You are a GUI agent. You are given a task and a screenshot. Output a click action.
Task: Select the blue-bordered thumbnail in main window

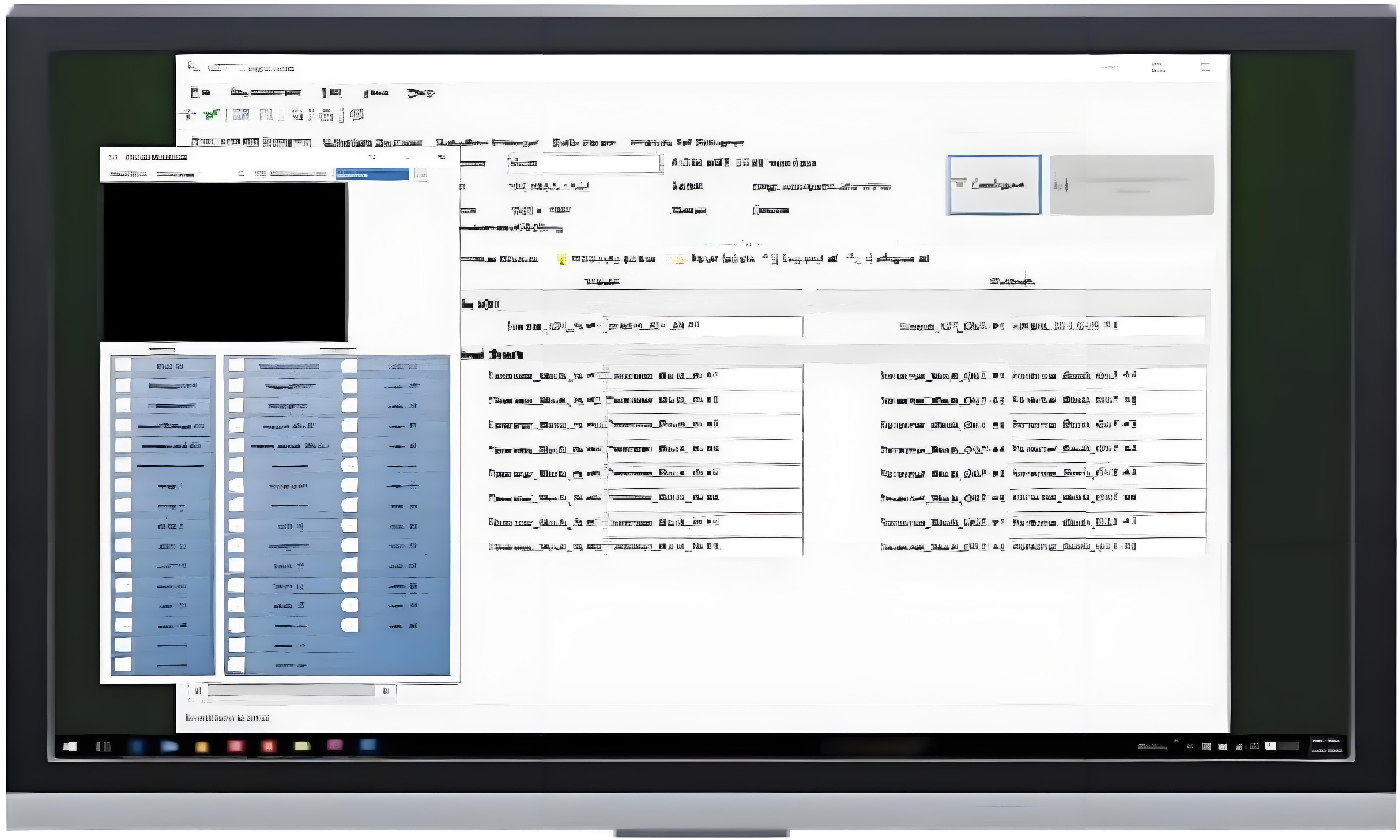[994, 185]
